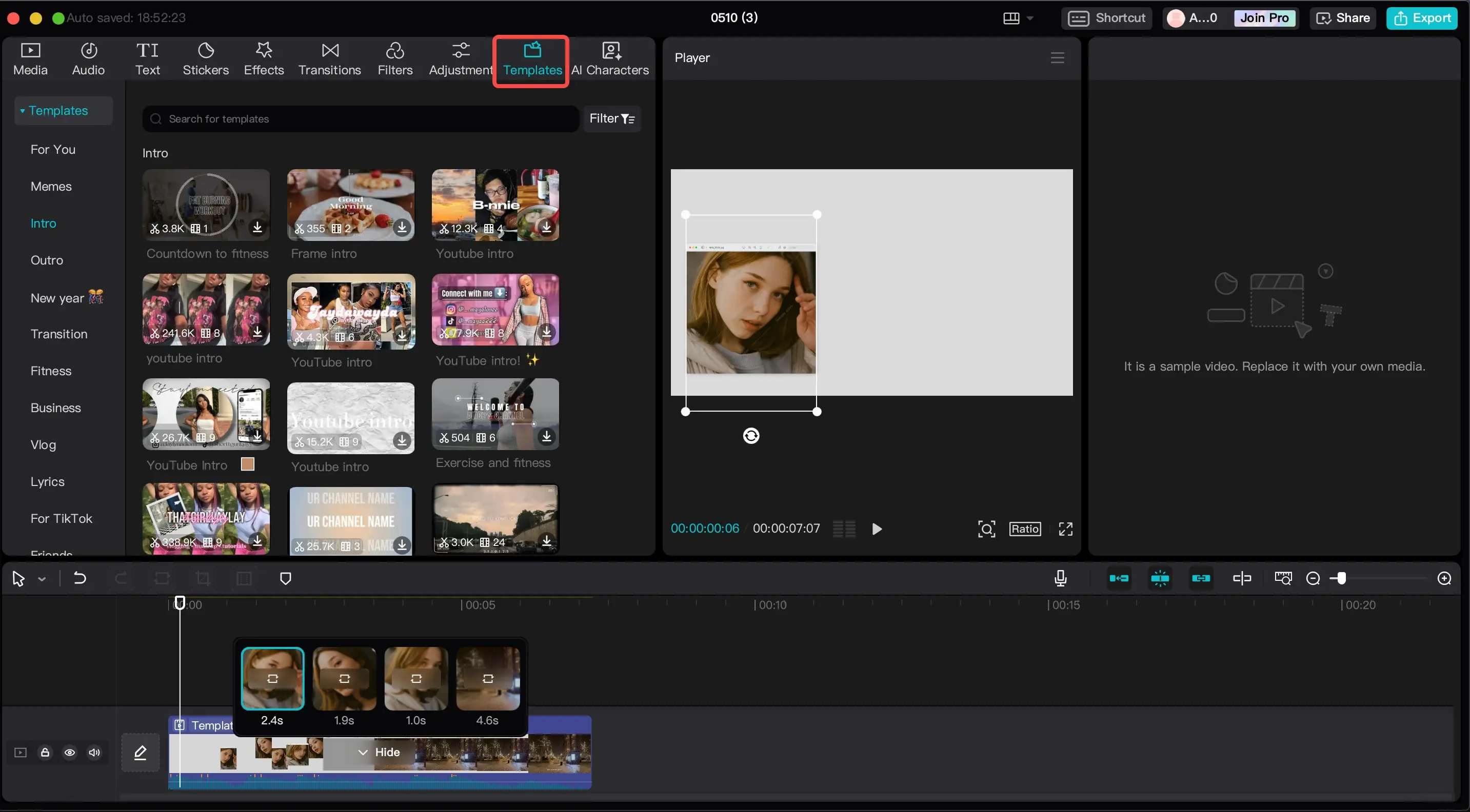Click the pencil edit icon beside the track

141,752
